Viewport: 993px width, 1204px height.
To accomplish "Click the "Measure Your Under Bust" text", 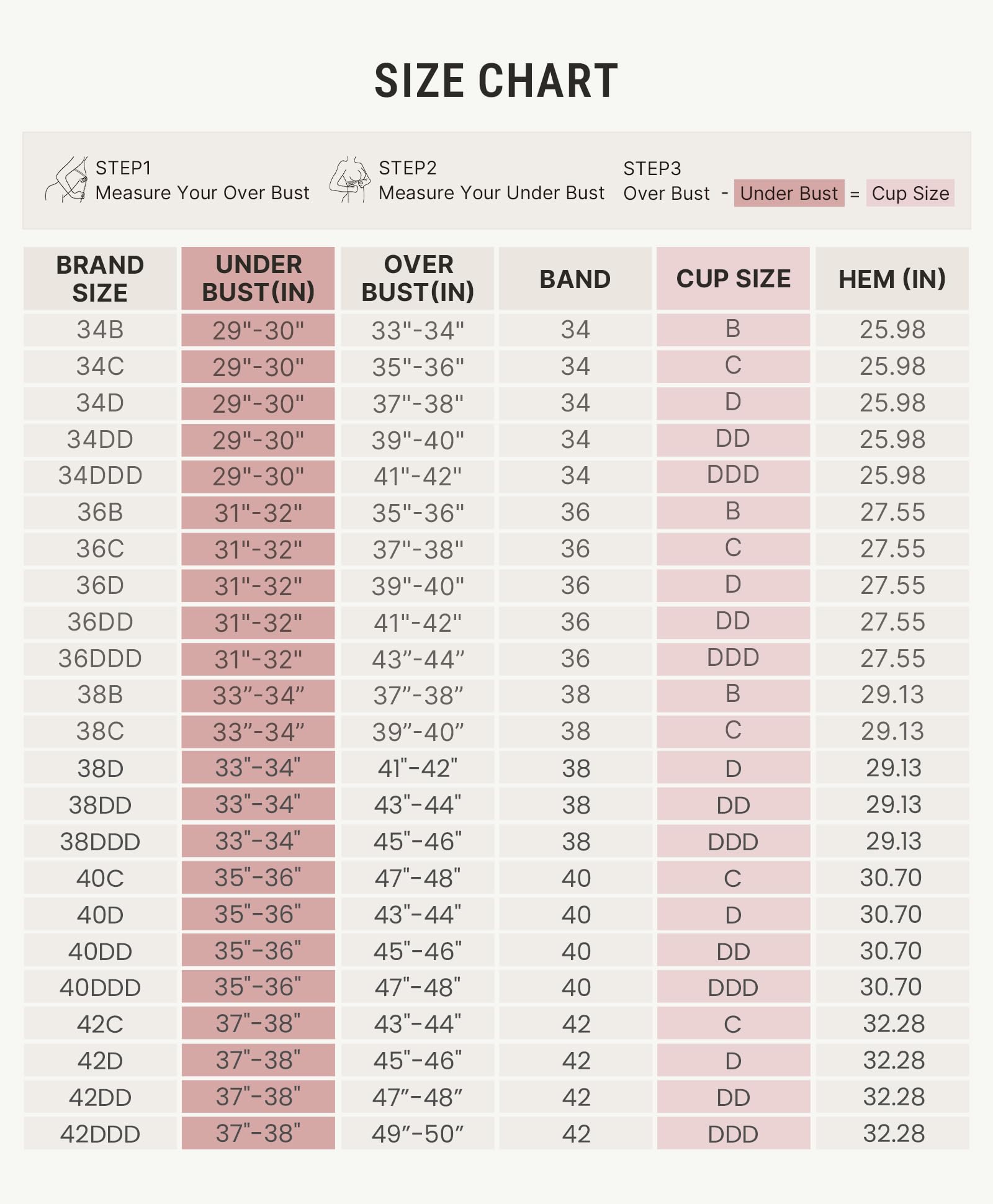I will (492, 193).
